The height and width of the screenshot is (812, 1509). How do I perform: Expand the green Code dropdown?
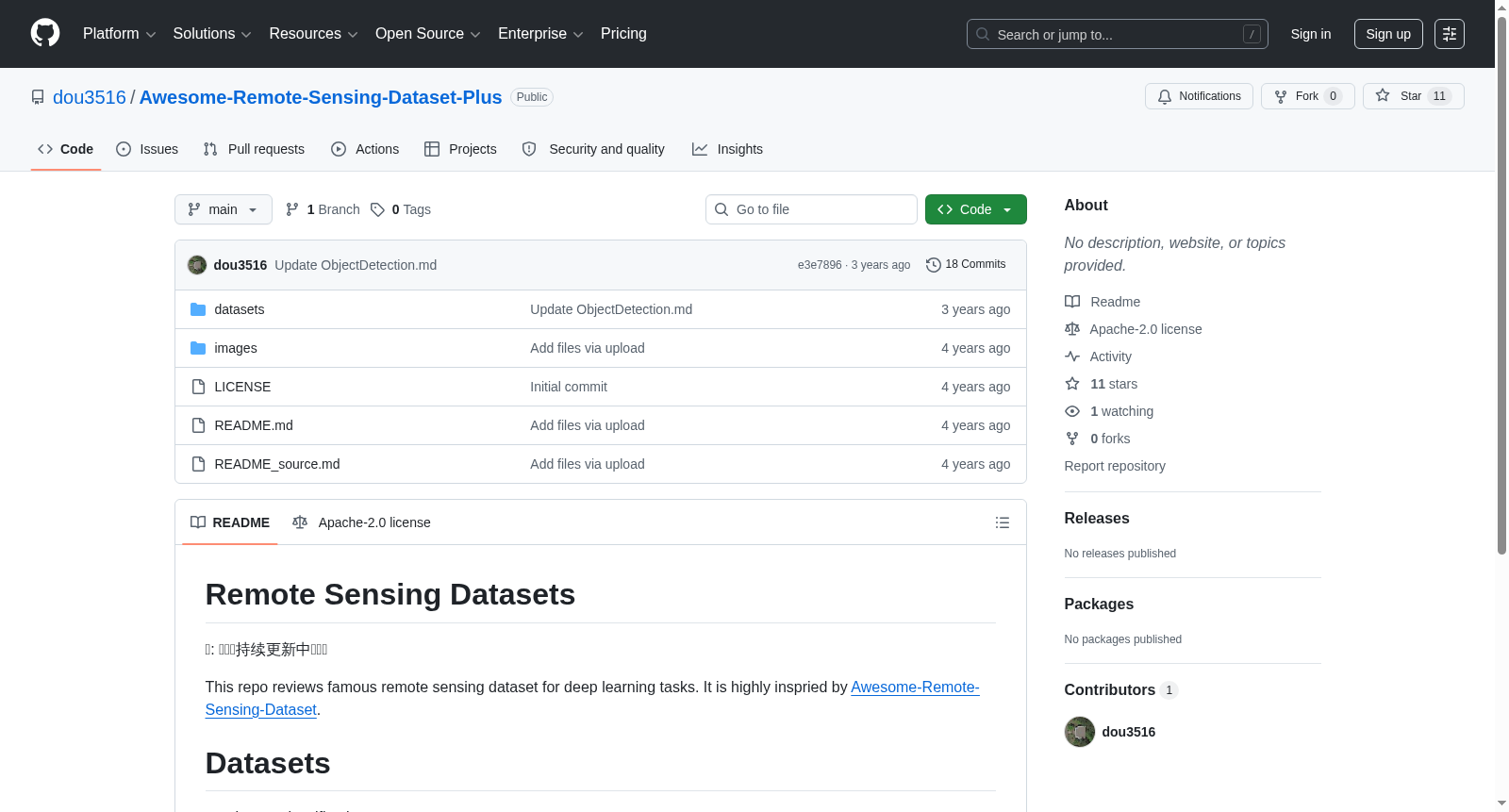tap(976, 209)
